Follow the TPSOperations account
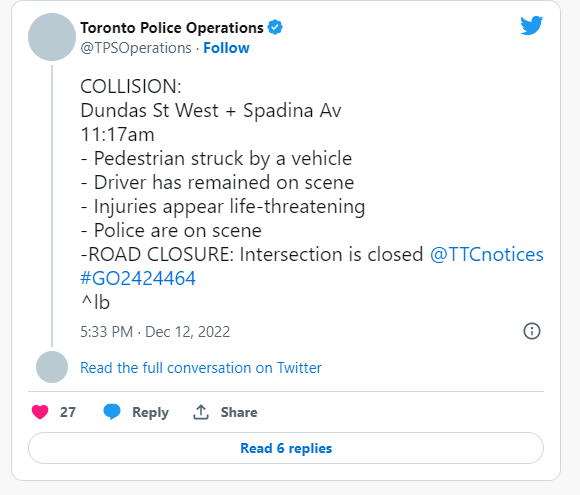 click(x=226, y=48)
